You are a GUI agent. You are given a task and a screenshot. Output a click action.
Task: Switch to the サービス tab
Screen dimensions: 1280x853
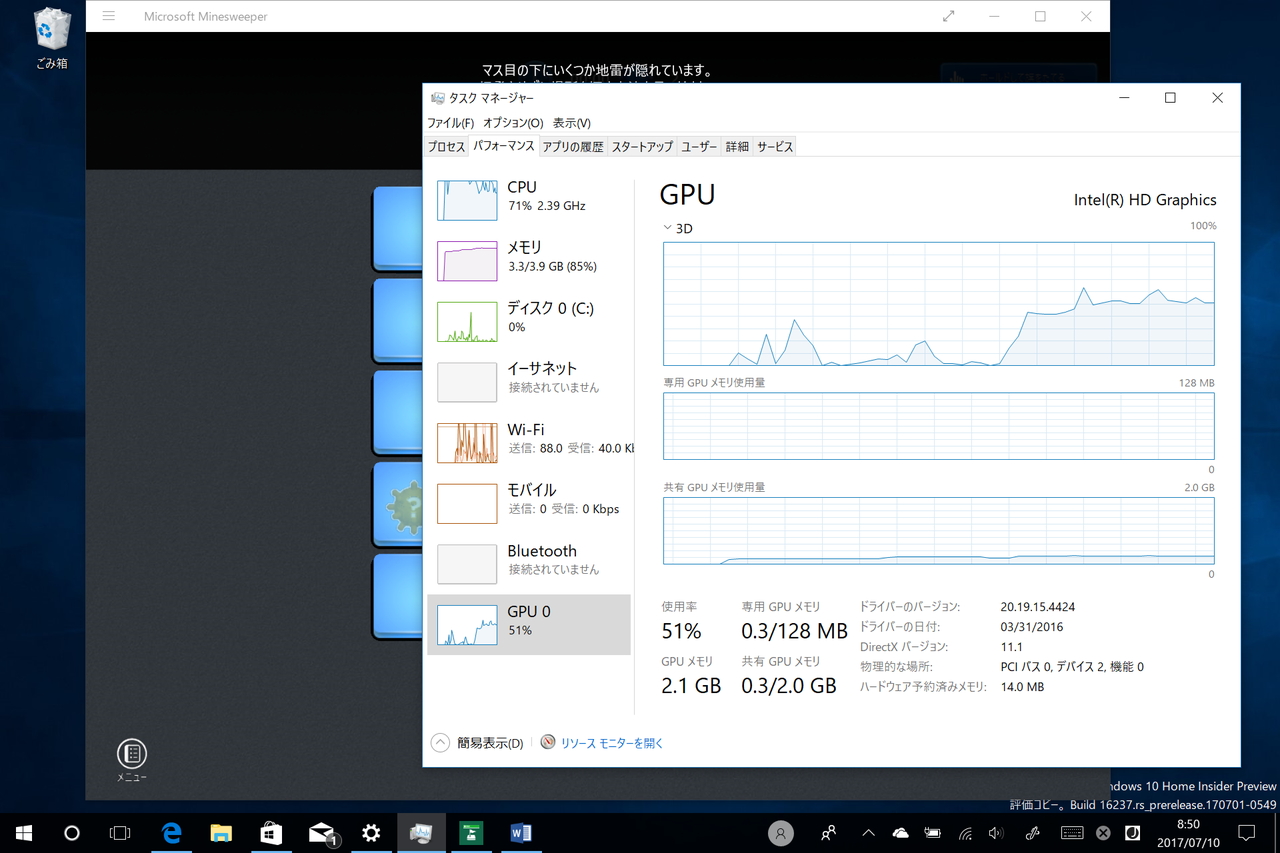pyautogui.click(x=775, y=147)
